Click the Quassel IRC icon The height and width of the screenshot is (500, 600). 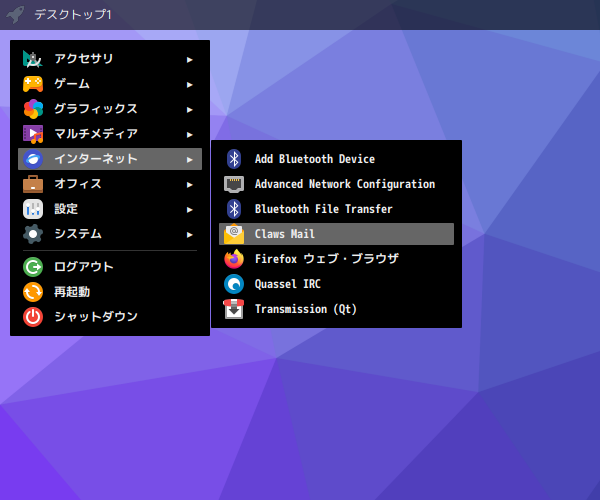[234, 284]
